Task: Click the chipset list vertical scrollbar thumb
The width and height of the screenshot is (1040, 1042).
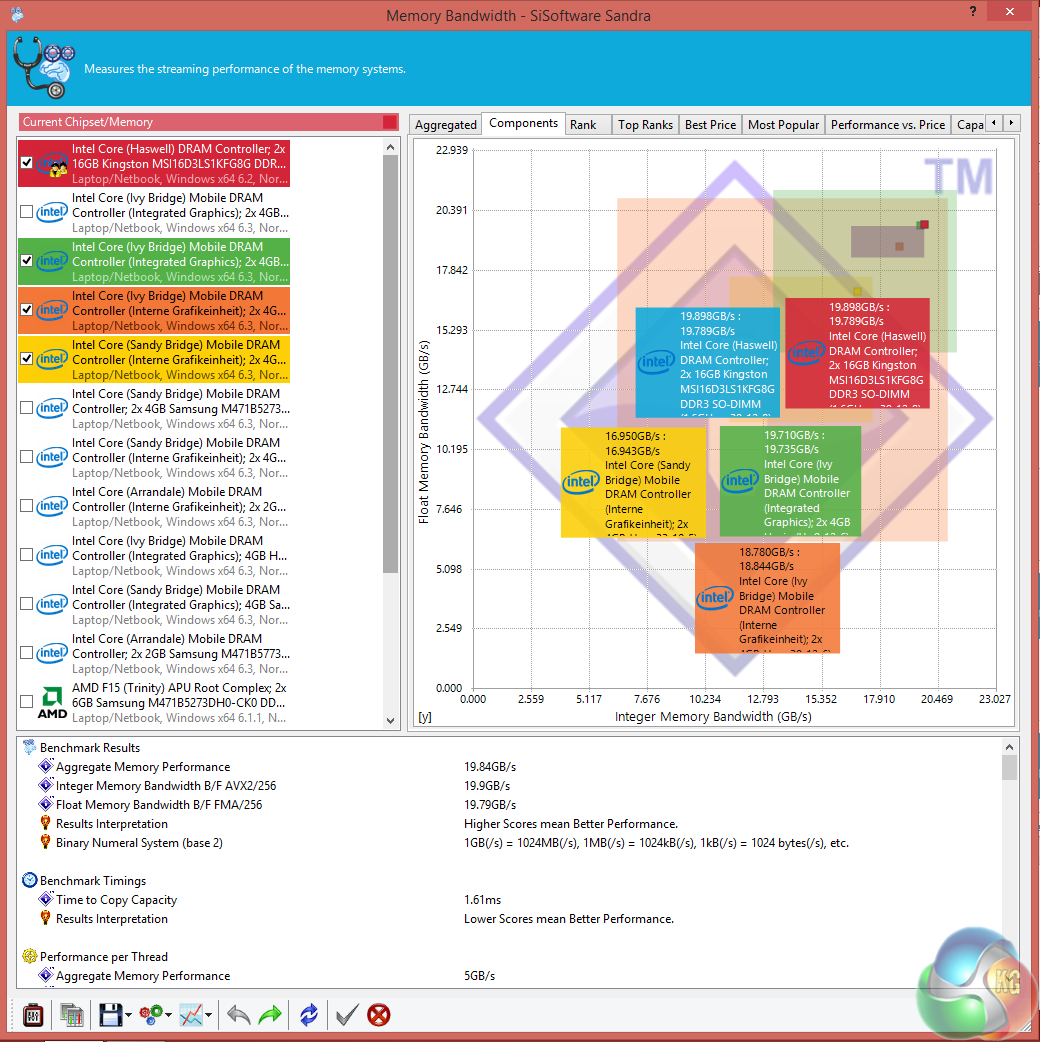Action: (x=390, y=364)
